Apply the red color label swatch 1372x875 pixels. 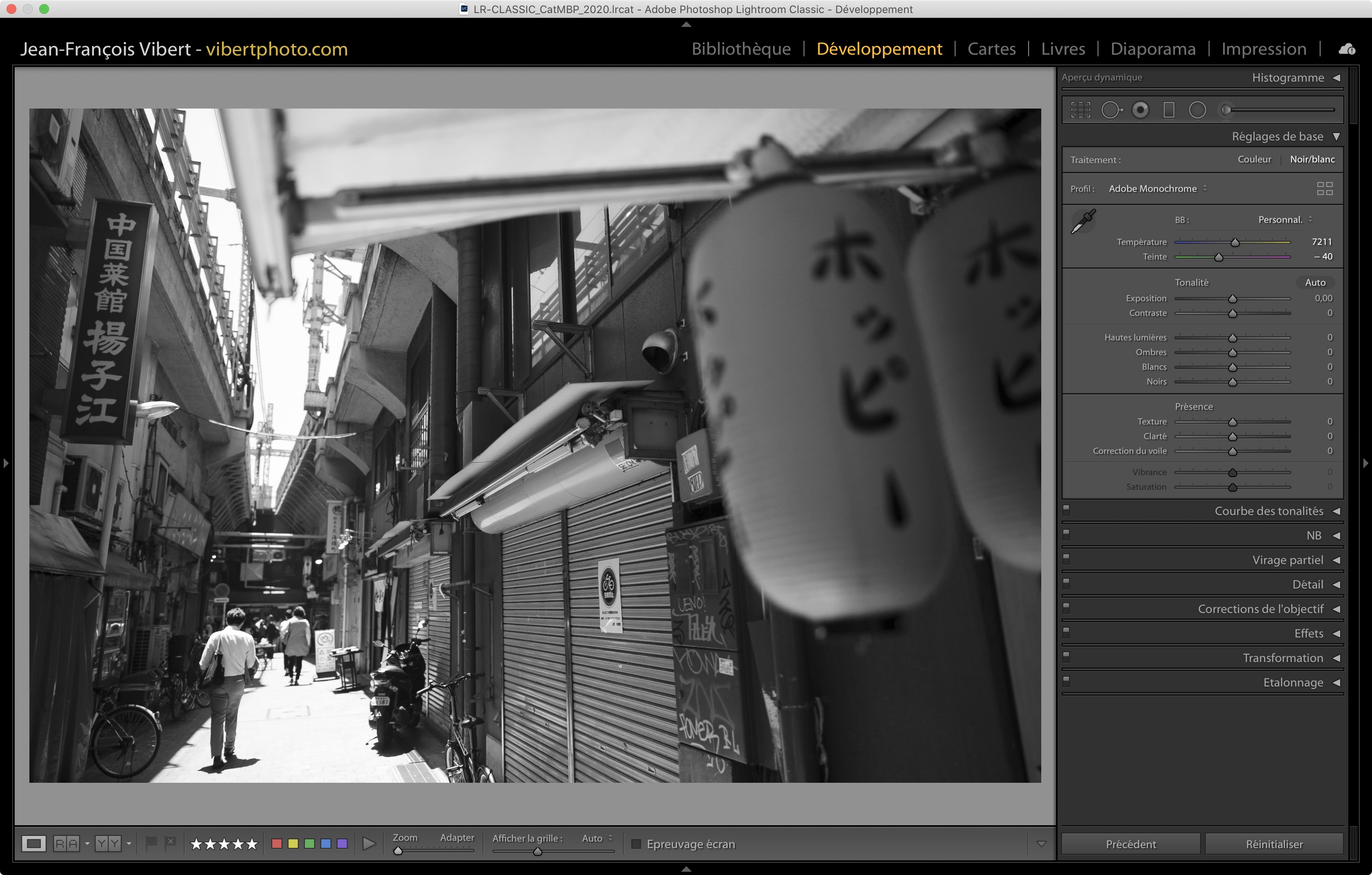(277, 844)
